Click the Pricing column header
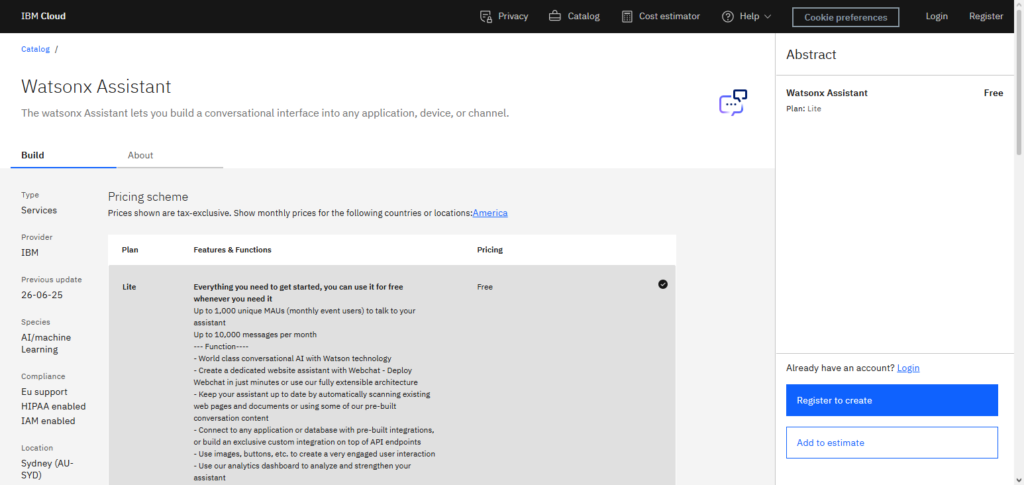 click(490, 250)
